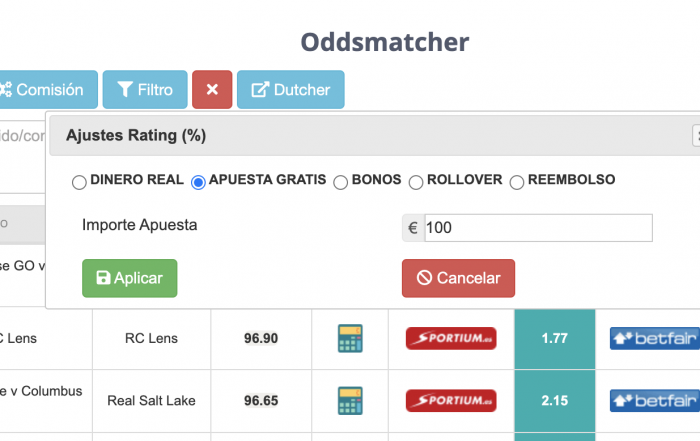Image resolution: width=700 pixels, height=441 pixels.
Task: Choose the REEMBOLSO radio option
Action: pyautogui.click(x=517, y=182)
